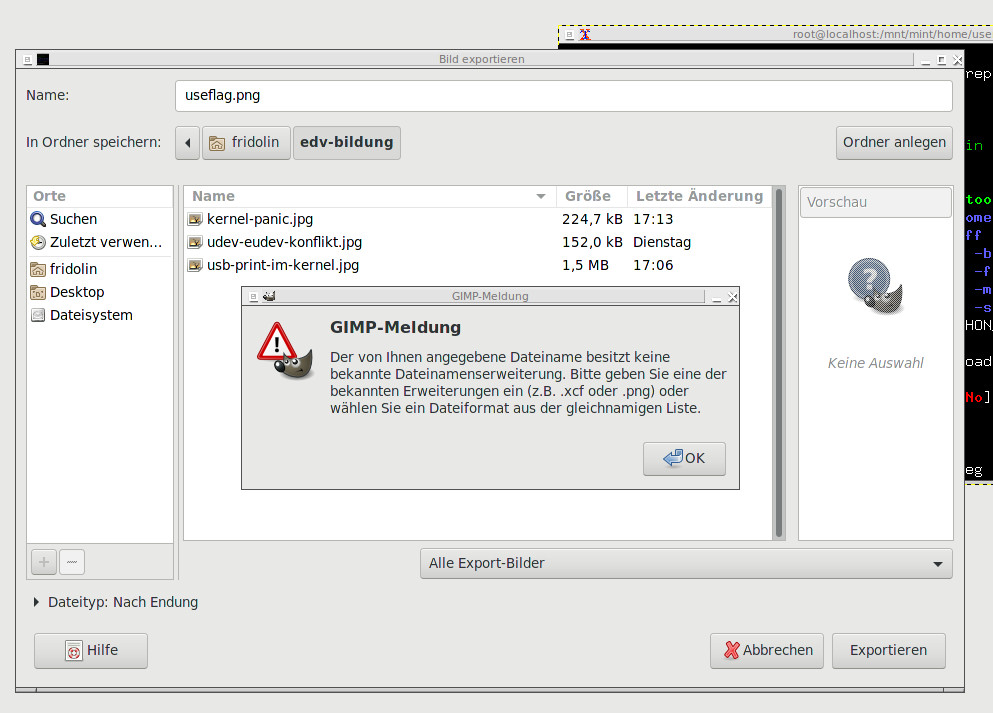Sort files by Größe column header
This screenshot has height=713, width=993.
coord(591,196)
